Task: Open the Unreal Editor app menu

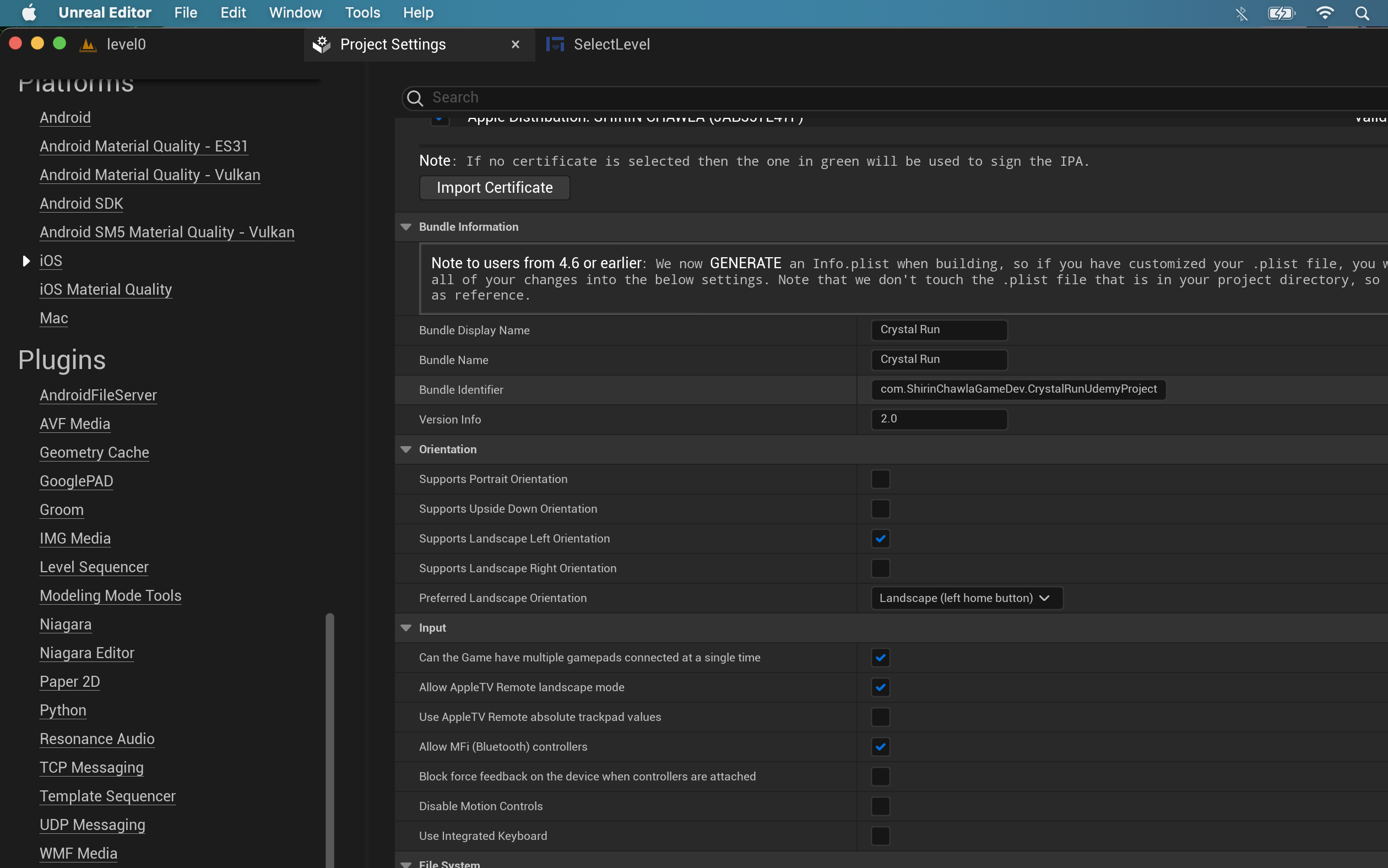Action: [105, 13]
